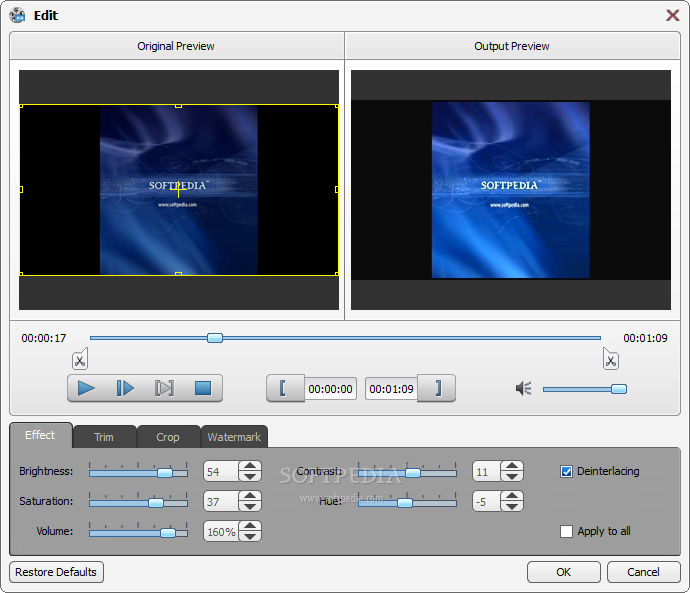Click the Play button
This screenshot has height=593, width=690.
tap(86, 388)
